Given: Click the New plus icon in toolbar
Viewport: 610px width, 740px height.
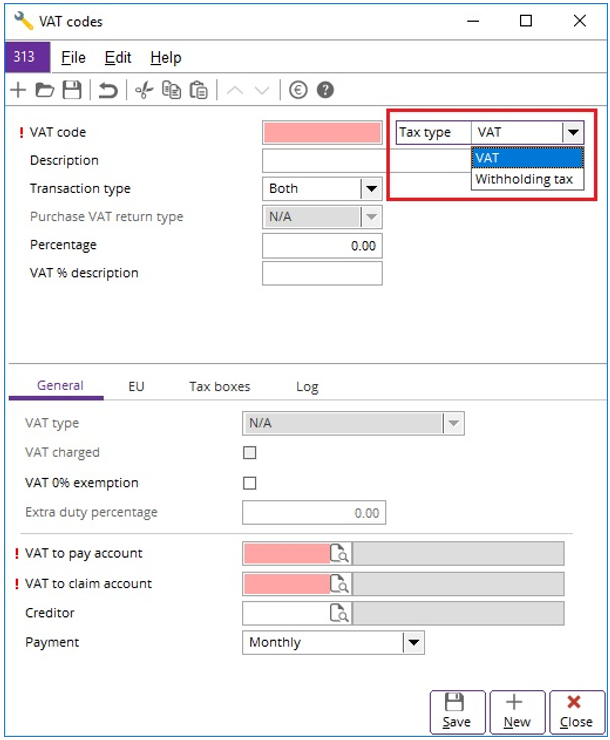Looking at the screenshot, I should point(18,90).
